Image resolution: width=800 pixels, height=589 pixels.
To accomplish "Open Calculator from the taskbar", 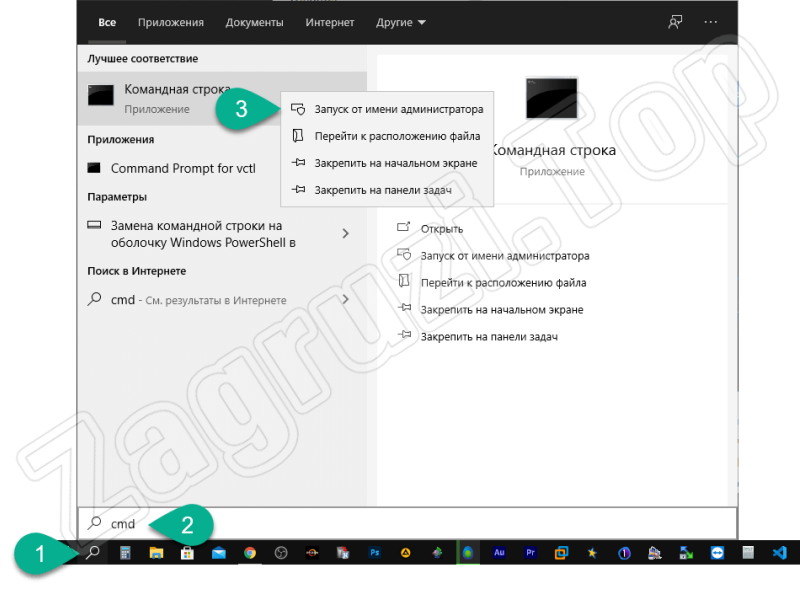I will pyautogui.click(x=126, y=552).
